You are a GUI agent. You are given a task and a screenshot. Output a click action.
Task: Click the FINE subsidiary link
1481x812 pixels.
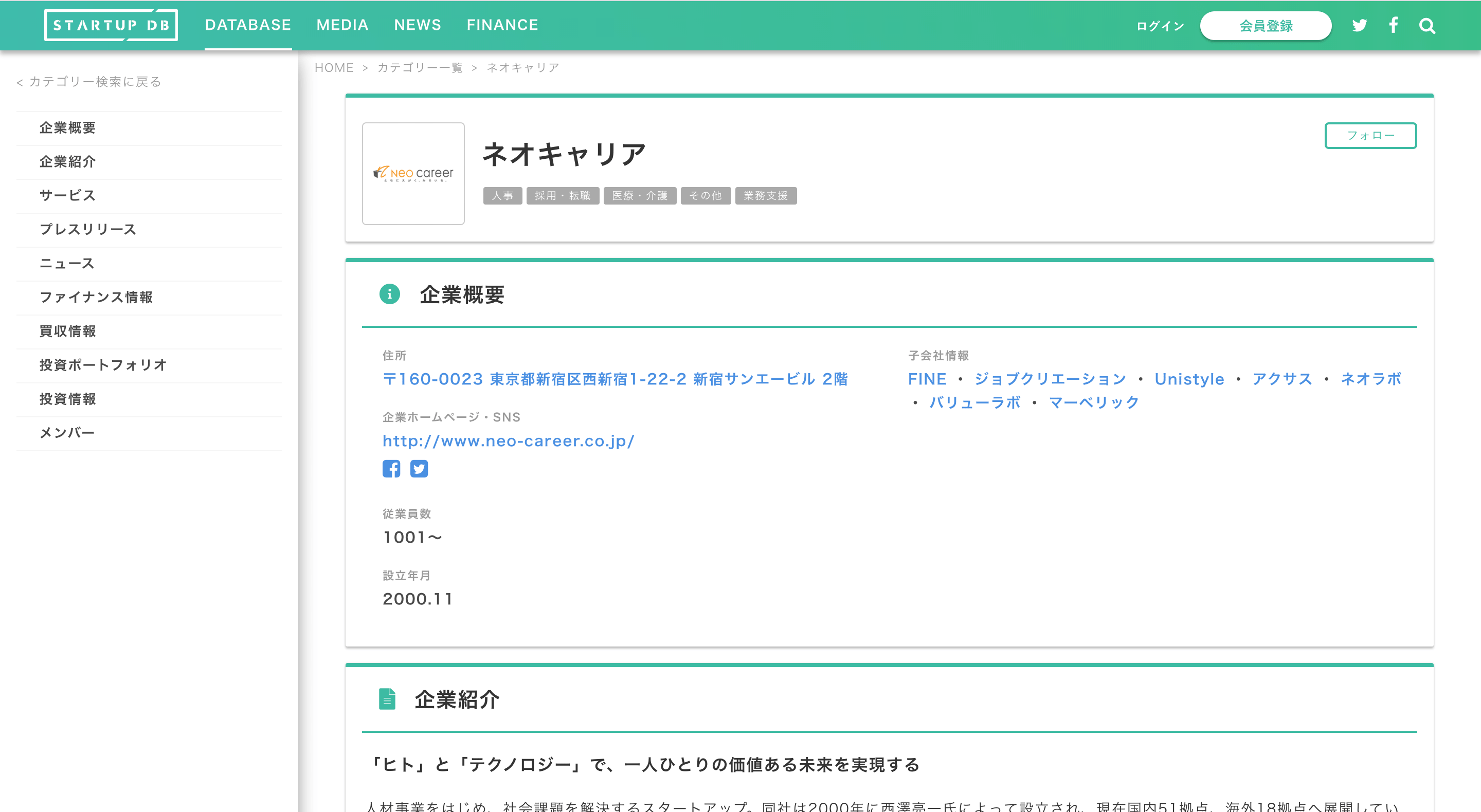click(927, 379)
